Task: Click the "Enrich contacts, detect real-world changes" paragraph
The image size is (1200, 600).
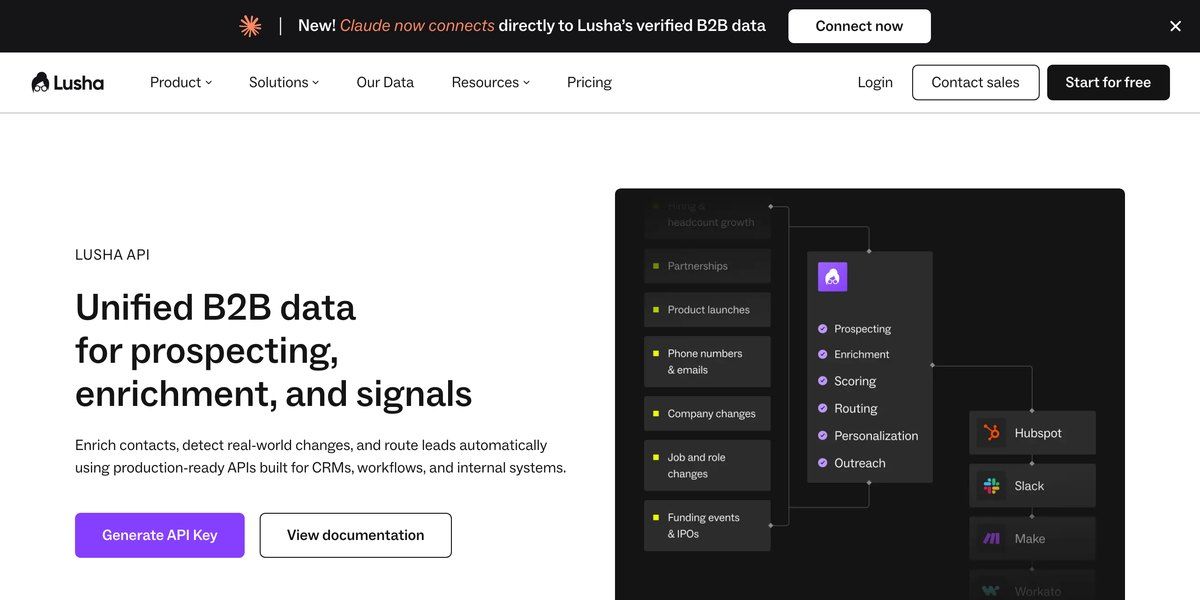Action: click(320, 456)
